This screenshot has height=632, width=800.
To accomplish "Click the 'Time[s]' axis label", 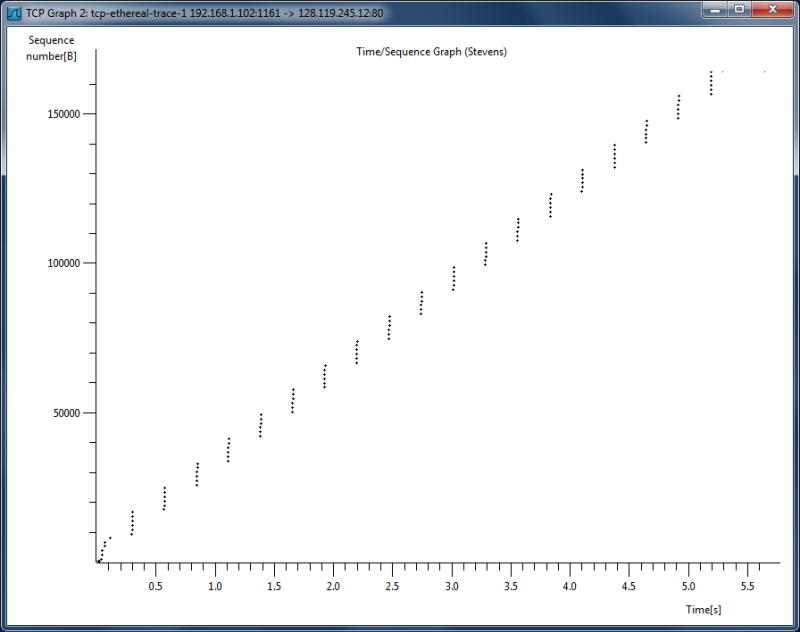I will 703,609.
